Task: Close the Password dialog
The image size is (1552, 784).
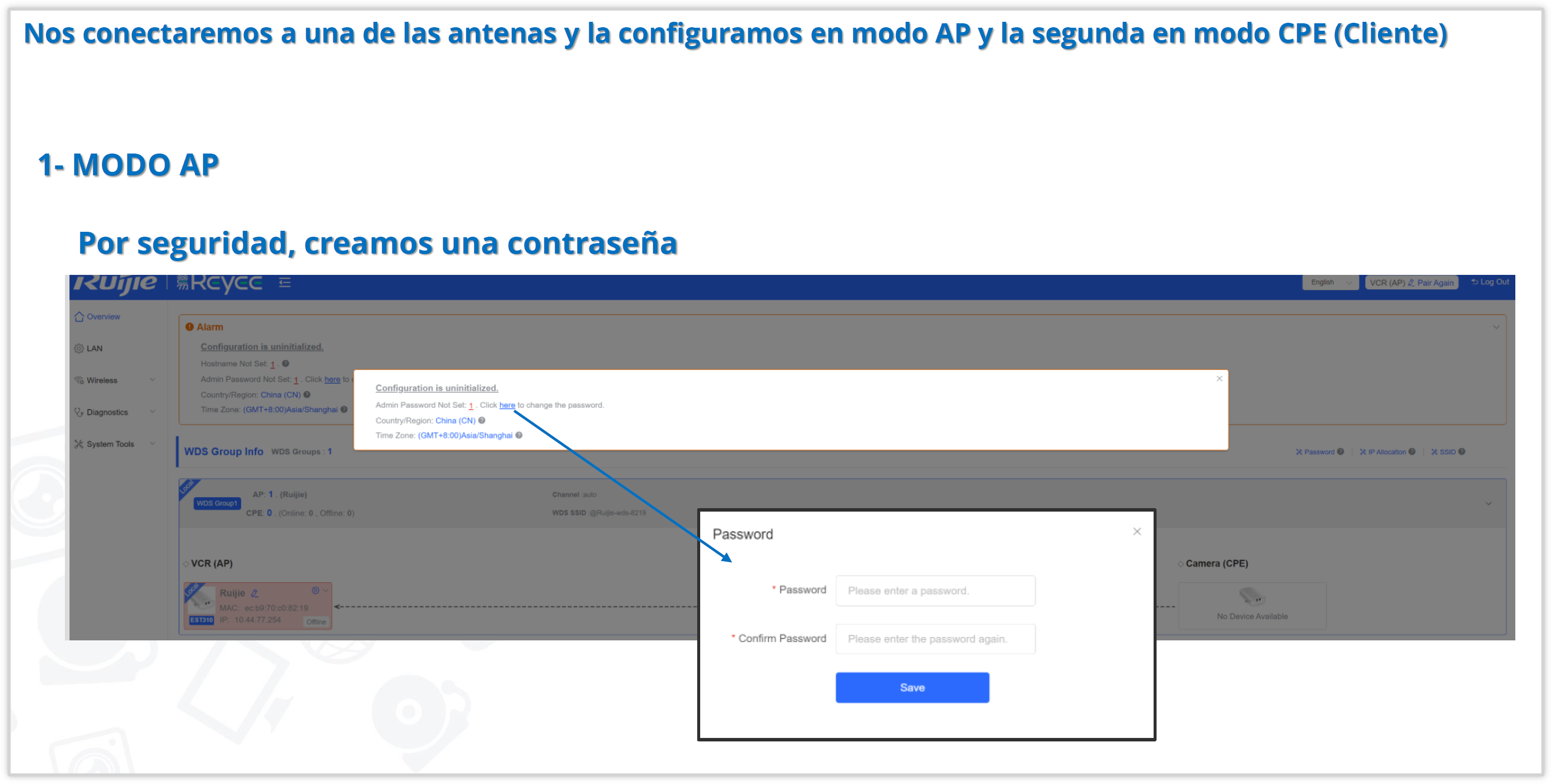Action: 1137,532
